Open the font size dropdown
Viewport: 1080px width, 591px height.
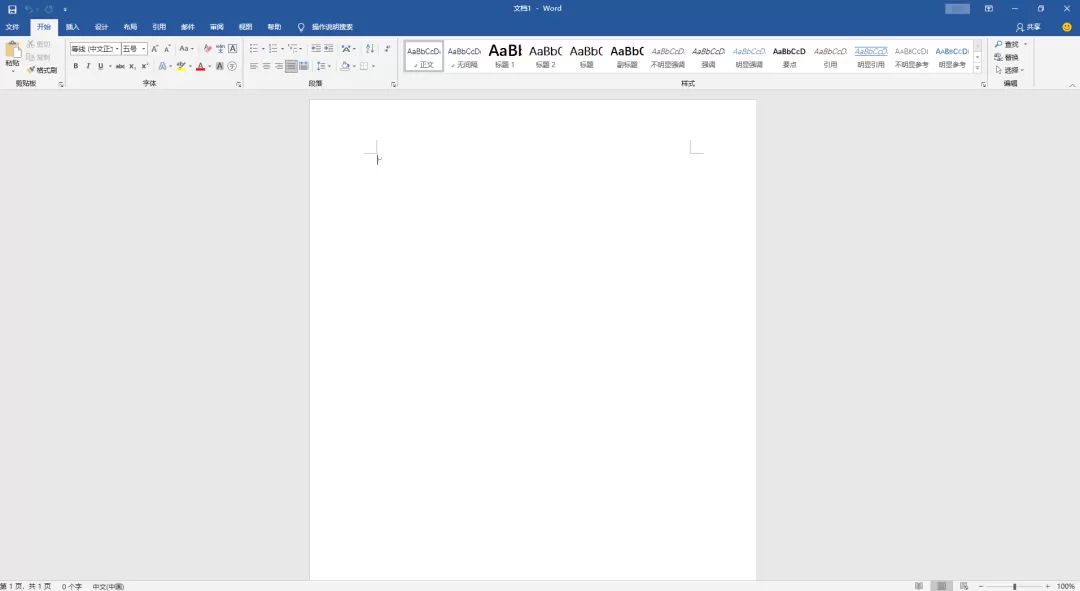tap(143, 48)
